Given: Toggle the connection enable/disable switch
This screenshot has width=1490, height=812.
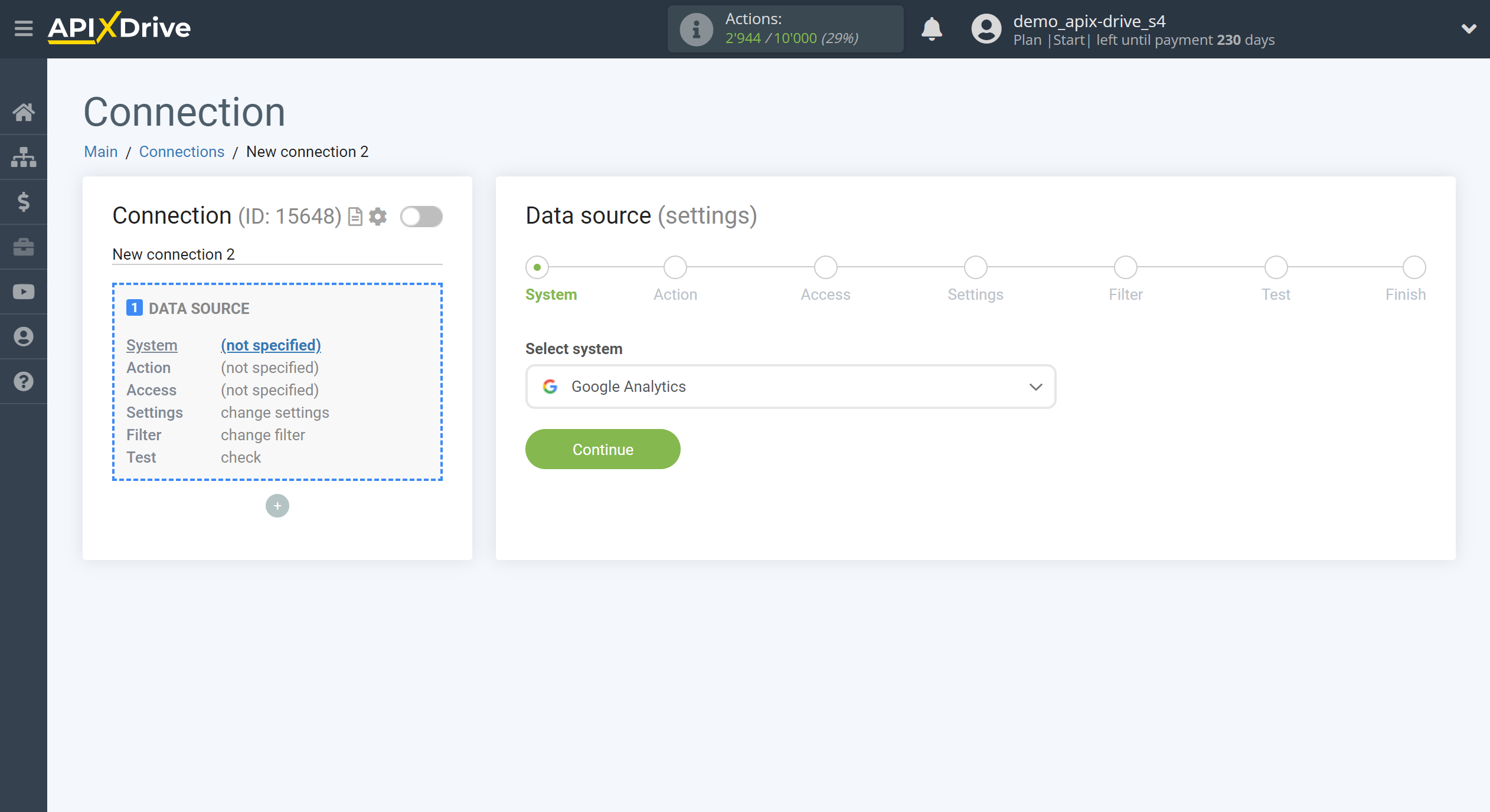Looking at the screenshot, I should point(421,216).
